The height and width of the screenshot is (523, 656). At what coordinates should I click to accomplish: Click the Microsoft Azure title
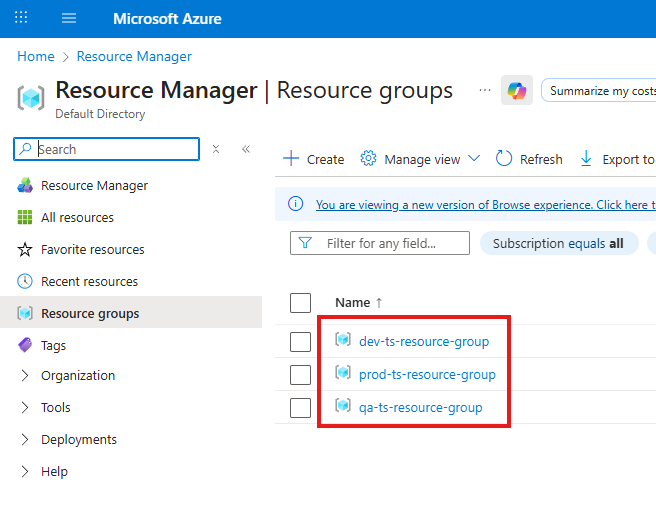[x=167, y=18]
